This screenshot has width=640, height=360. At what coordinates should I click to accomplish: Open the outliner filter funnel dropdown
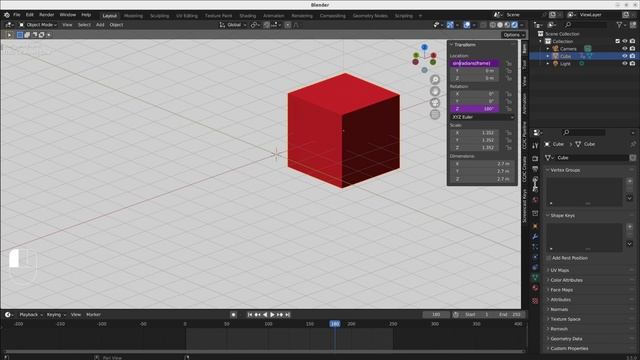pos(622,25)
